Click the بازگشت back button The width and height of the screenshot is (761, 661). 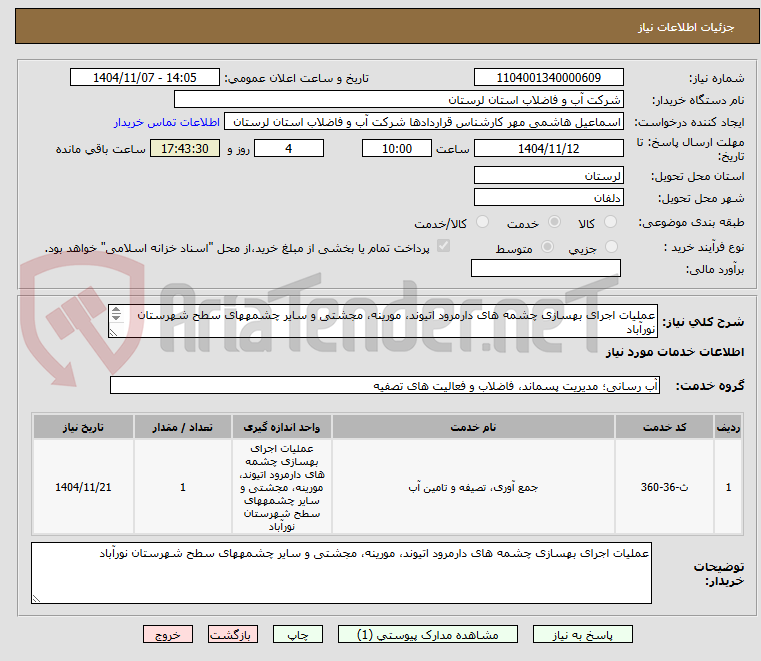point(232,634)
